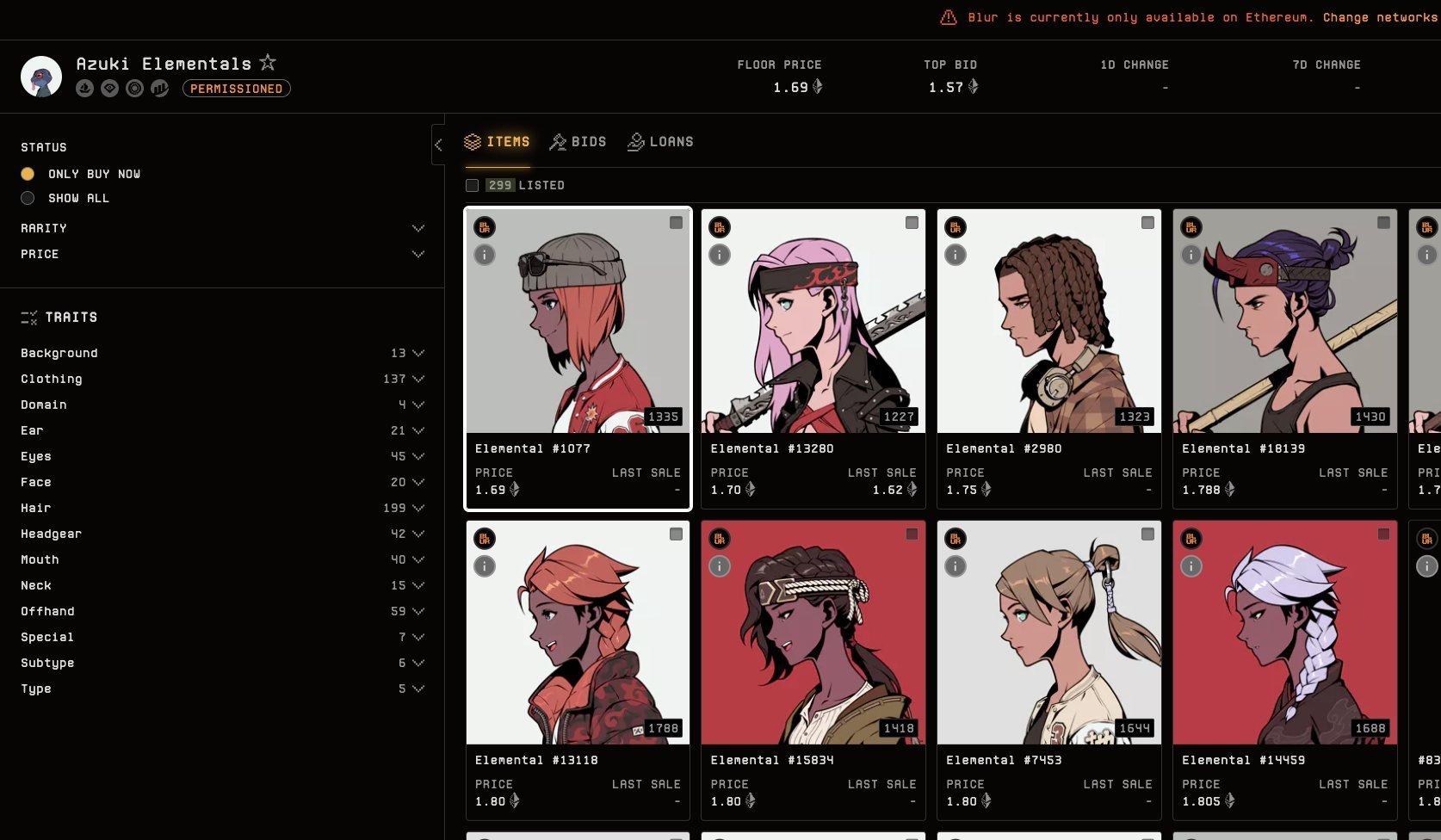Click Blur badge on Elemental #13118 card
Image resolution: width=1441 pixels, height=840 pixels.
point(485,539)
